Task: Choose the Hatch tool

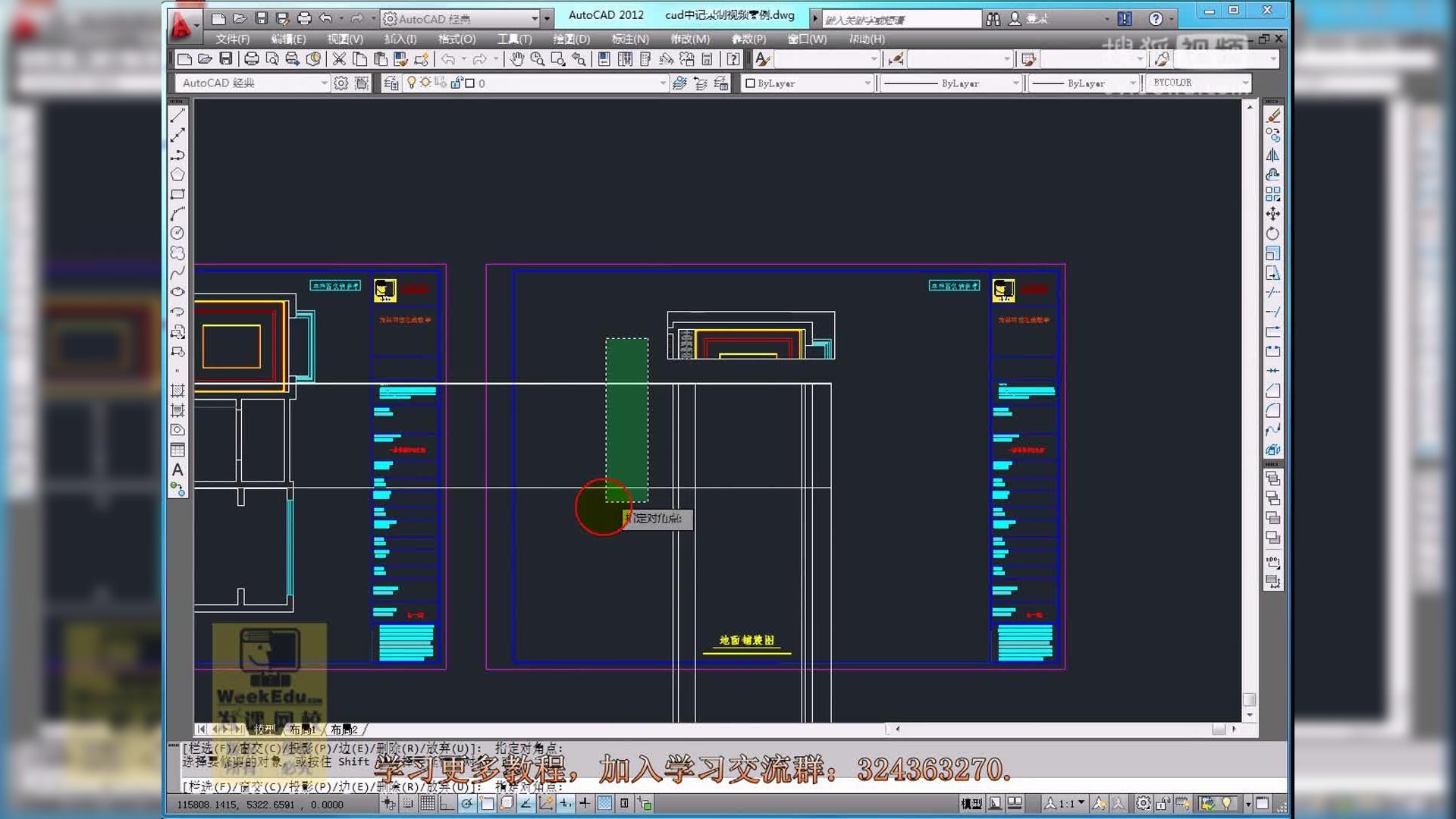Action: point(177,391)
